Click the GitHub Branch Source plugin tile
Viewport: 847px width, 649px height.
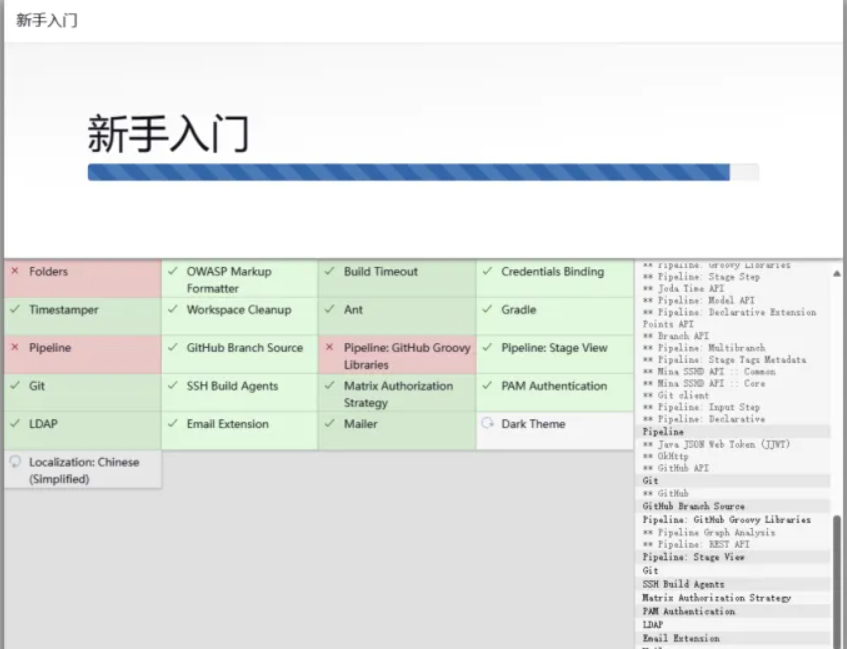coord(240,354)
